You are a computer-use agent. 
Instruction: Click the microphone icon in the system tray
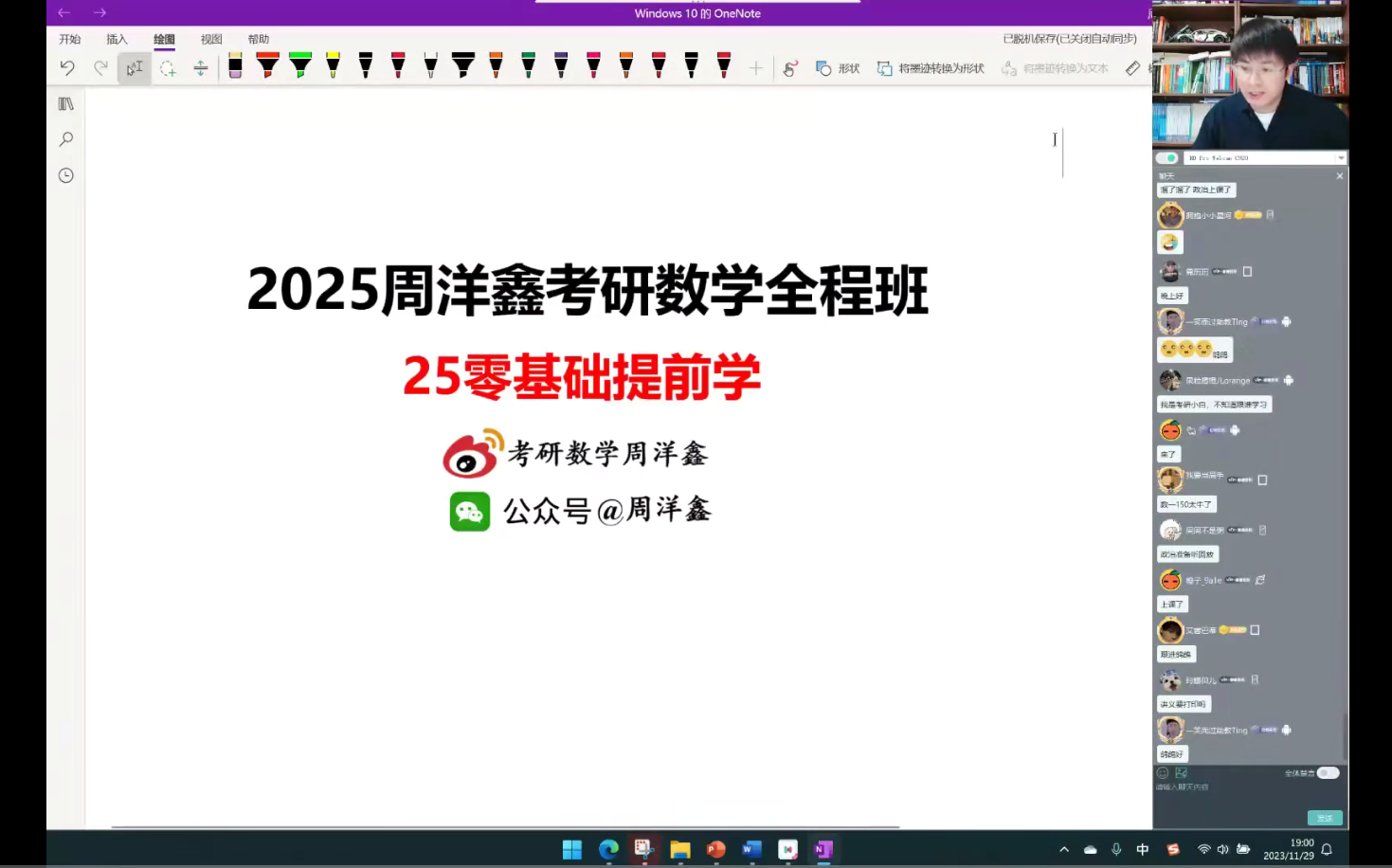click(x=1116, y=850)
